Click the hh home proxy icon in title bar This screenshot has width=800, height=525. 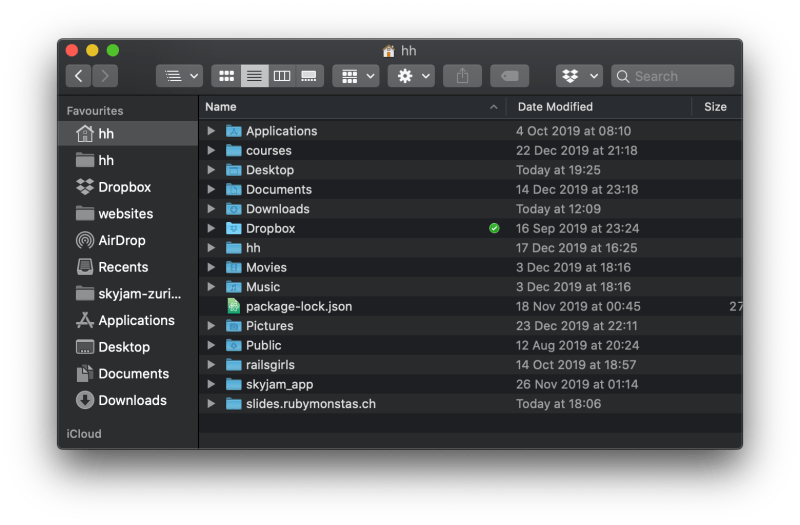389,51
